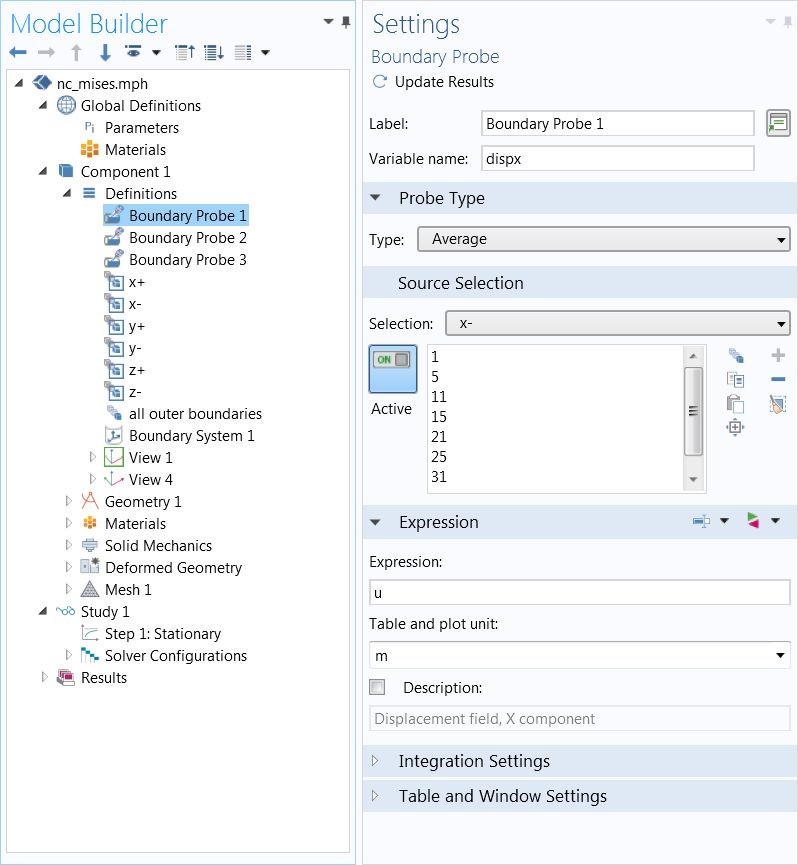The height and width of the screenshot is (865, 798).
Task: Click the Expand All tree icon
Action: pos(214,52)
